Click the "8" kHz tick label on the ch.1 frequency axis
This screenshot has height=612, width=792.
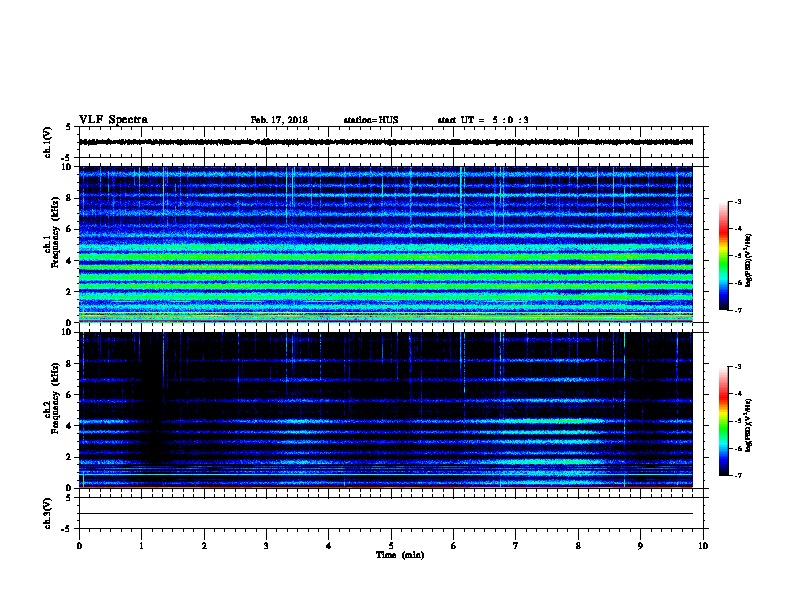69,198
